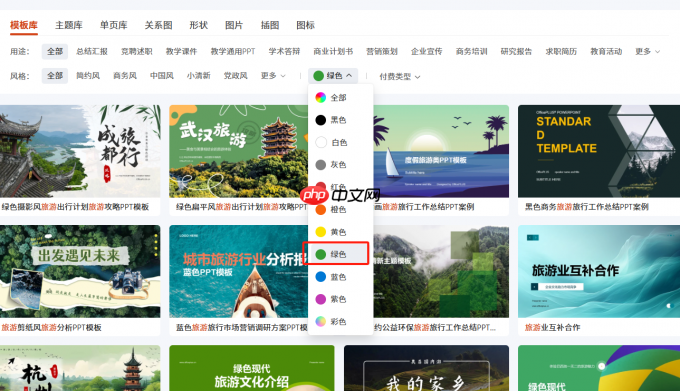Filter by 商务风 style
This screenshot has width=680, height=391.
click(x=125, y=76)
